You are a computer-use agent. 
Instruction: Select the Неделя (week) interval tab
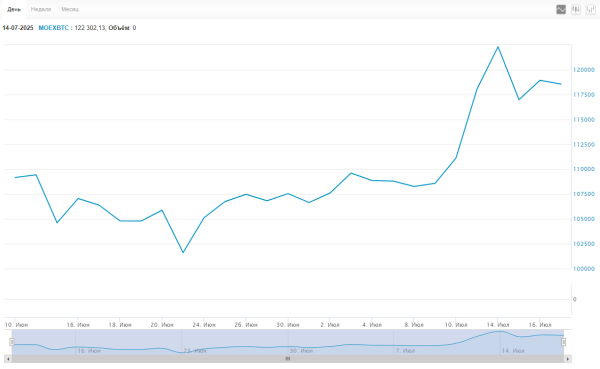tap(41, 9)
